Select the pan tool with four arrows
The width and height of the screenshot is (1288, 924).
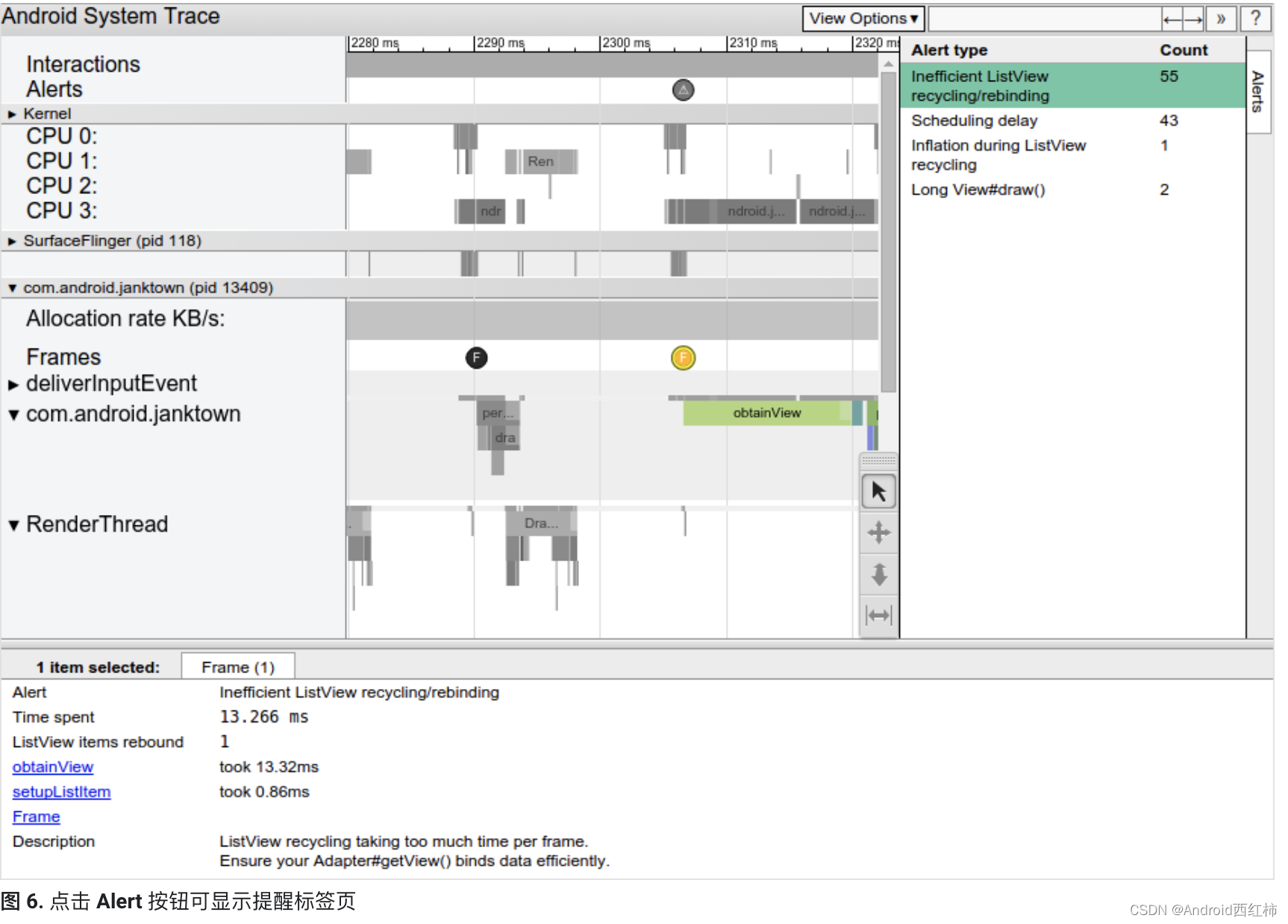(x=878, y=532)
